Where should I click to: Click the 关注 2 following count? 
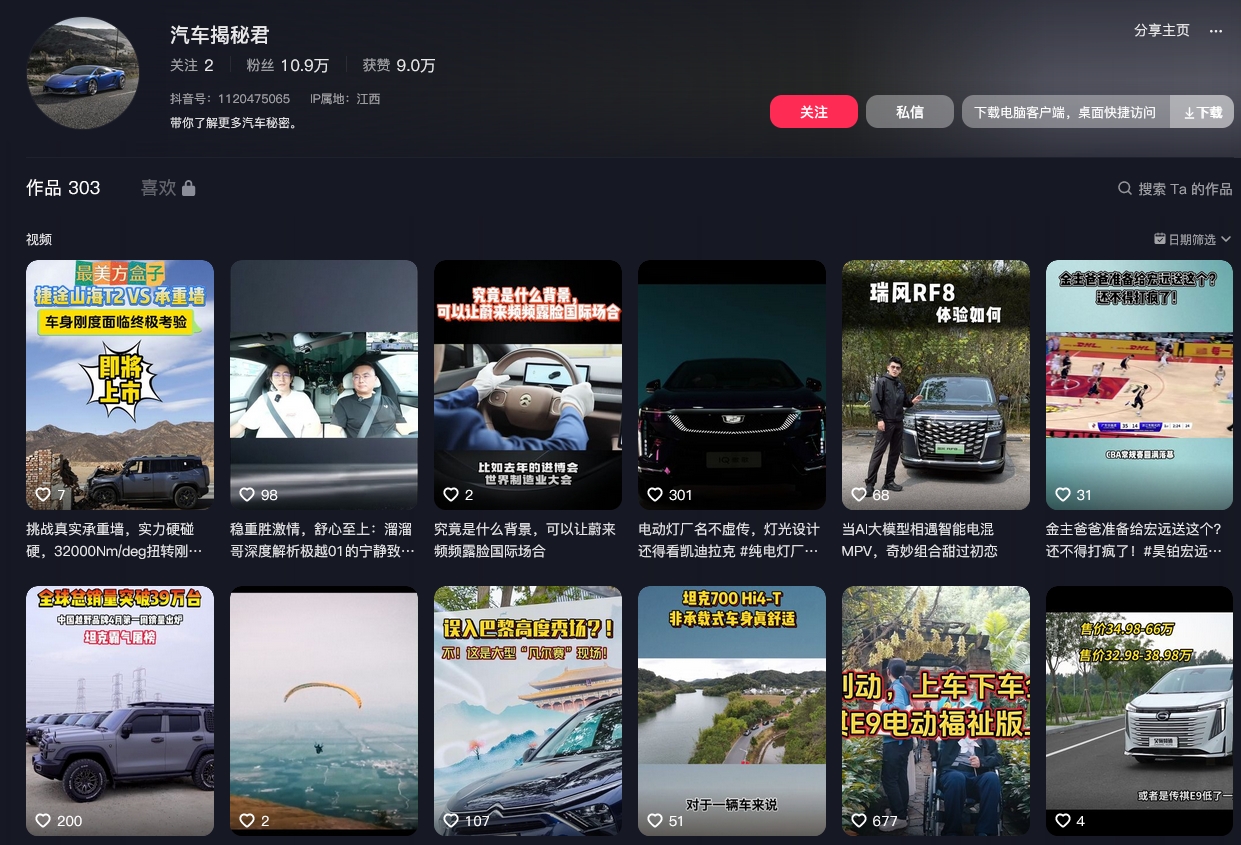coord(192,65)
